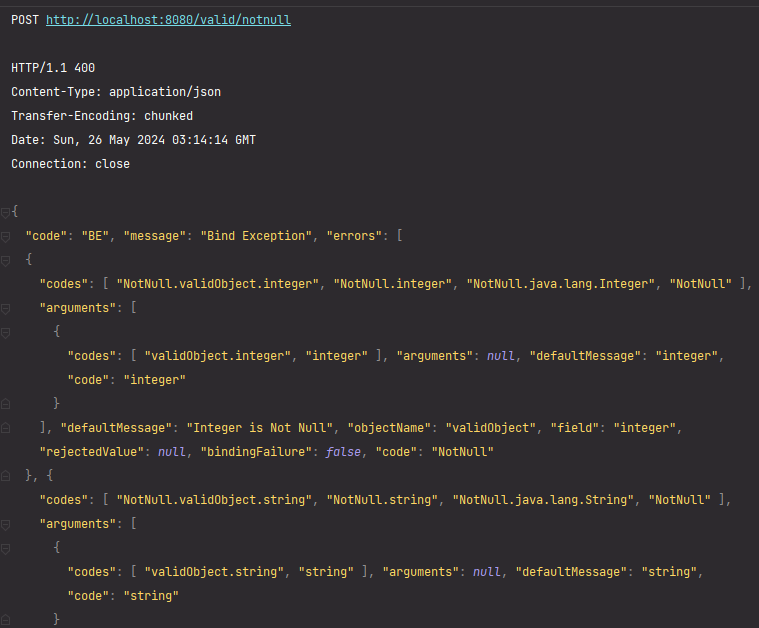Image resolution: width=759 pixels, height=628 pixels.
Task: Click "NotNull.validObject.string" string
Action: 214,500
